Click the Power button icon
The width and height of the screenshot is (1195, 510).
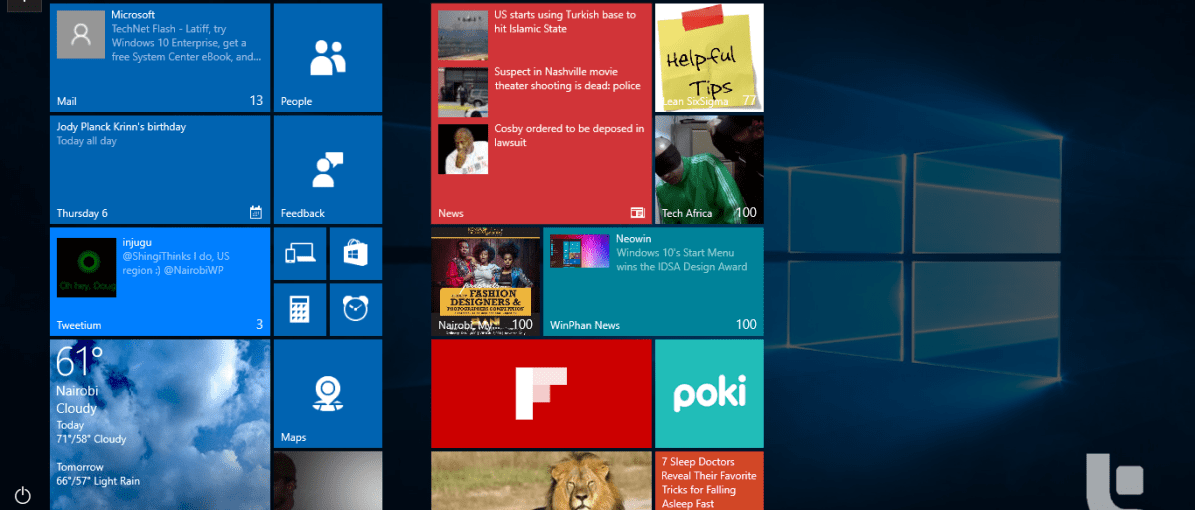pyautogui.click(x=23, y=495)
